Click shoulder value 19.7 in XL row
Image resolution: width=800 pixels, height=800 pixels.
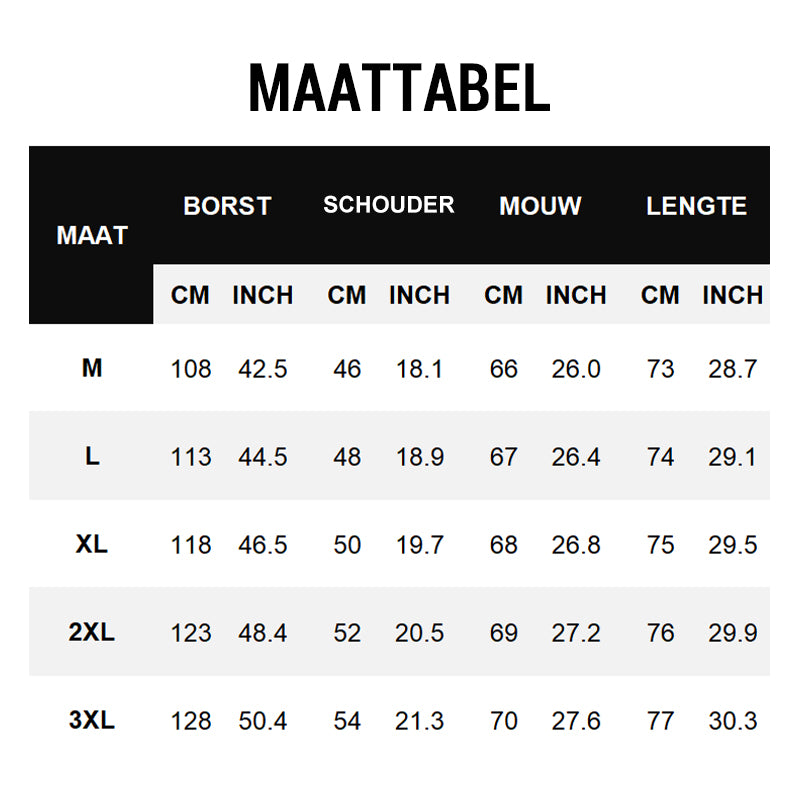point(419,545)
